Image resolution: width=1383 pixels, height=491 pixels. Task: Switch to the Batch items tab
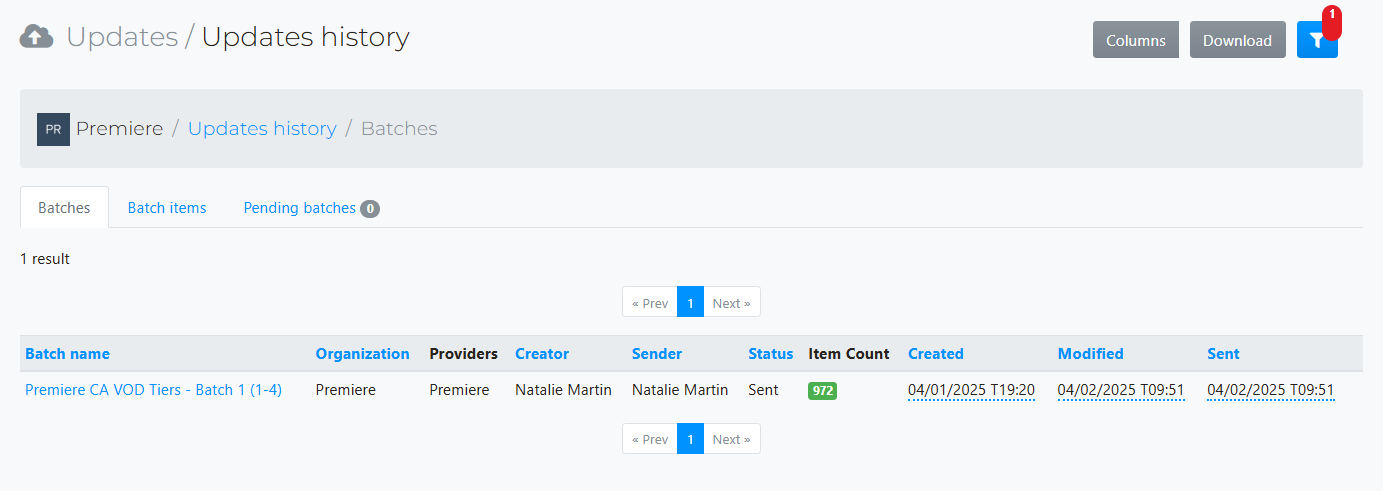tap(167, 208)
